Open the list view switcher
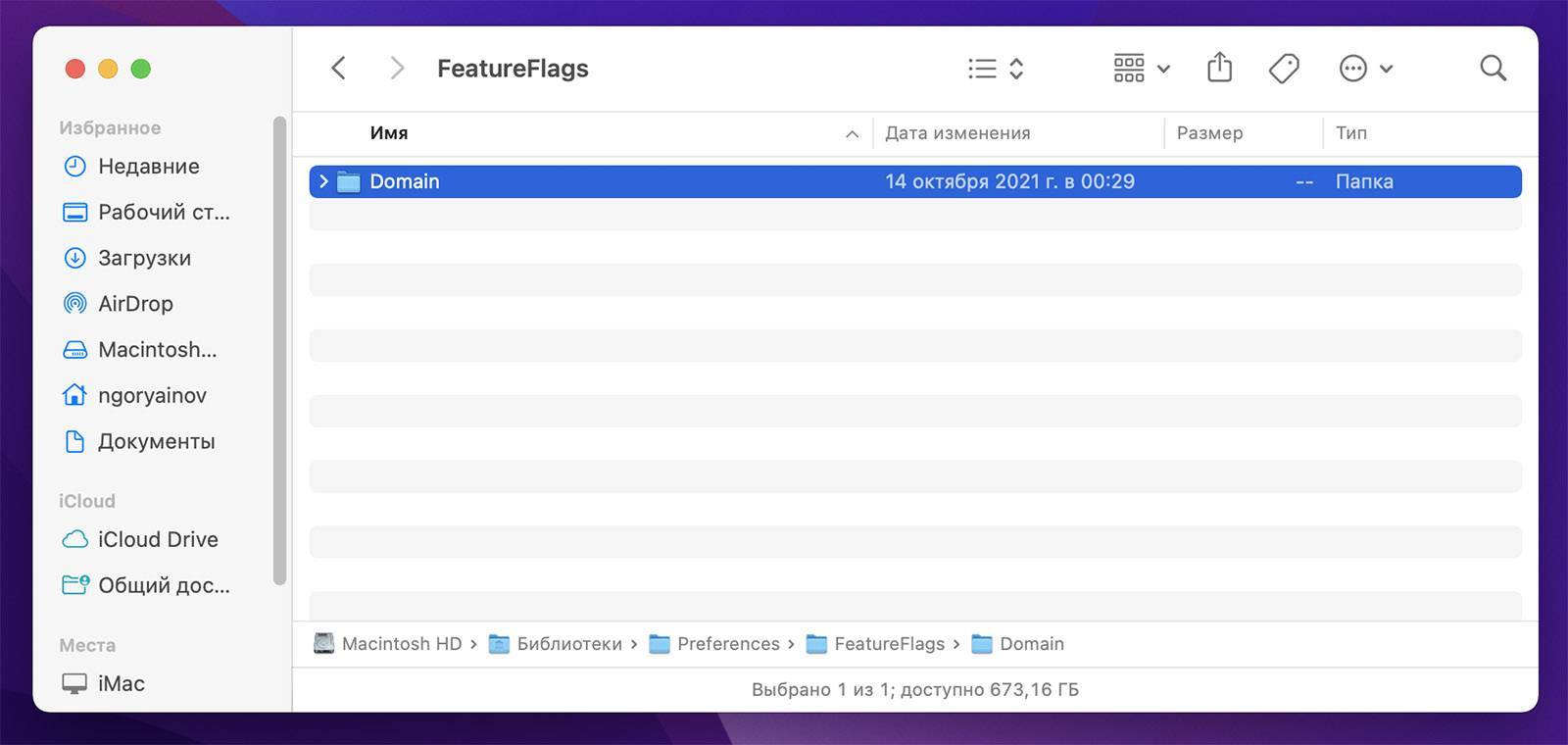The width and height of the screenshot is (1568, 745). (x=995, y=69)
